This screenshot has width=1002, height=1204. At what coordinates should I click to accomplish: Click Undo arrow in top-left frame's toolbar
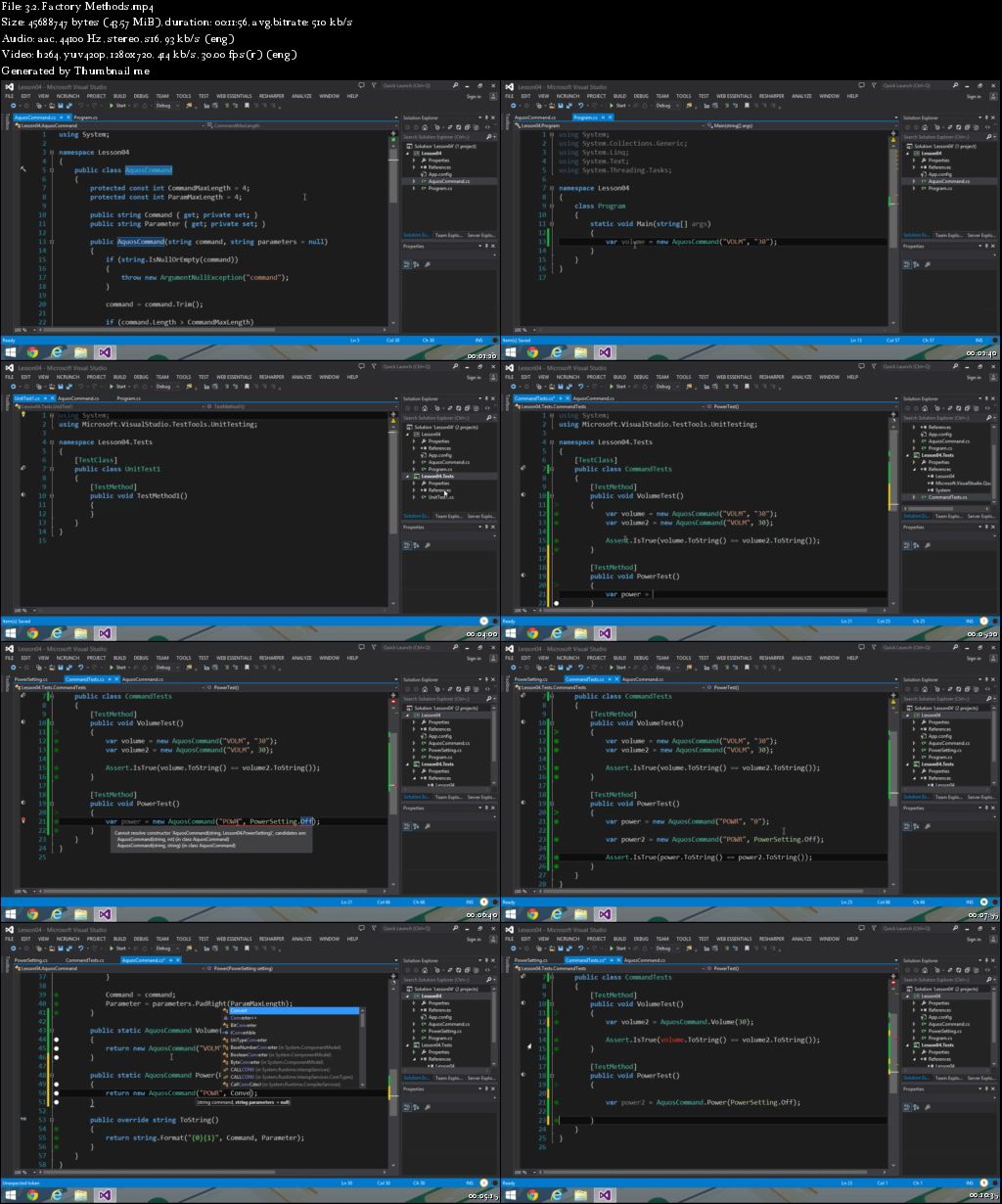[80, 106]
